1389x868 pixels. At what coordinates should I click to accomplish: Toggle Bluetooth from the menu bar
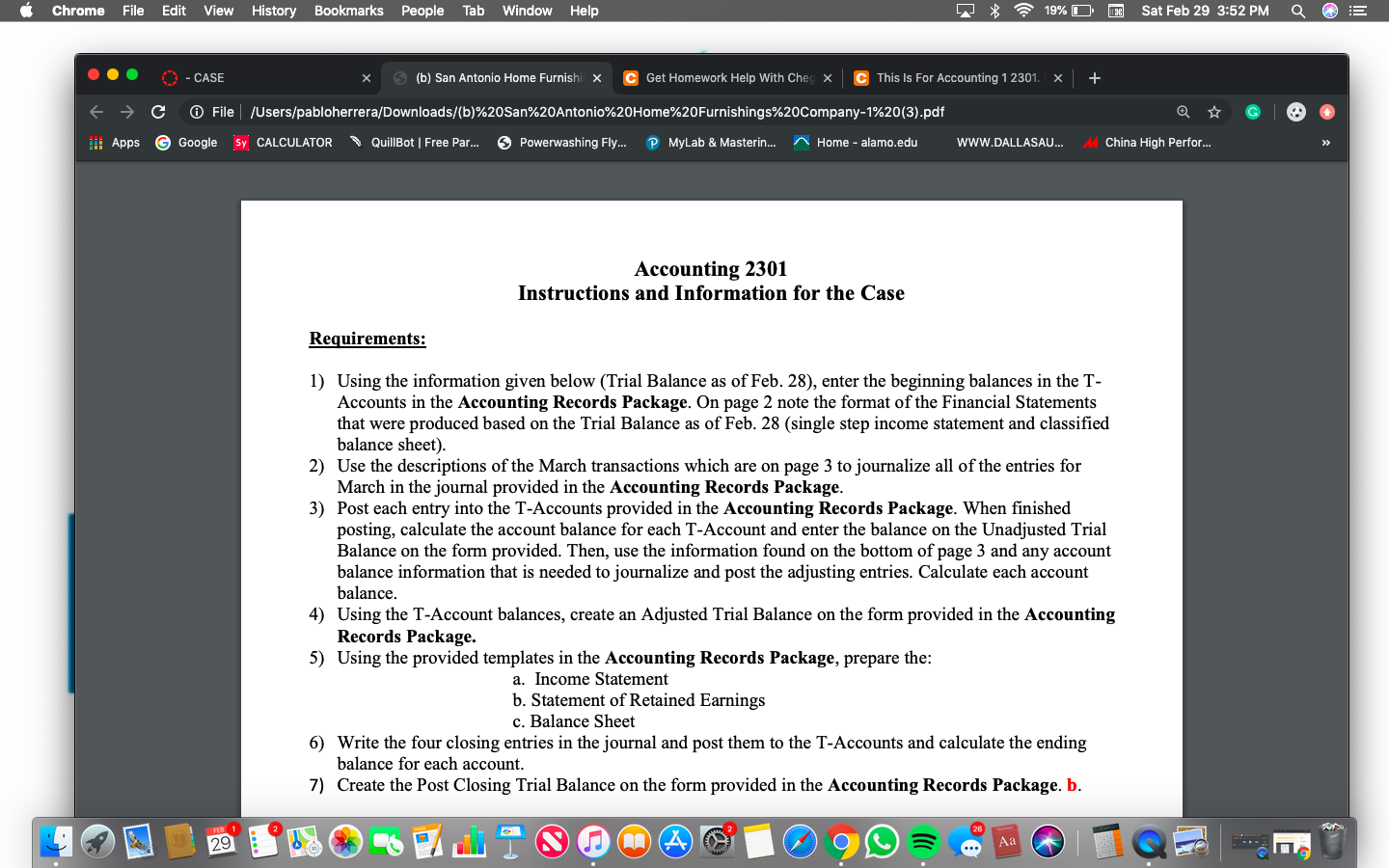pos(994,11)
